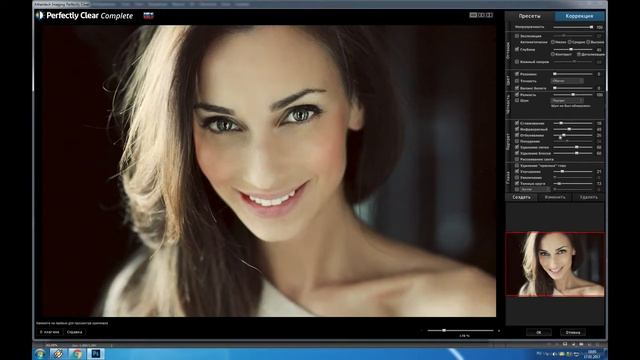Enable the Шум checkbox

[517, 100]
